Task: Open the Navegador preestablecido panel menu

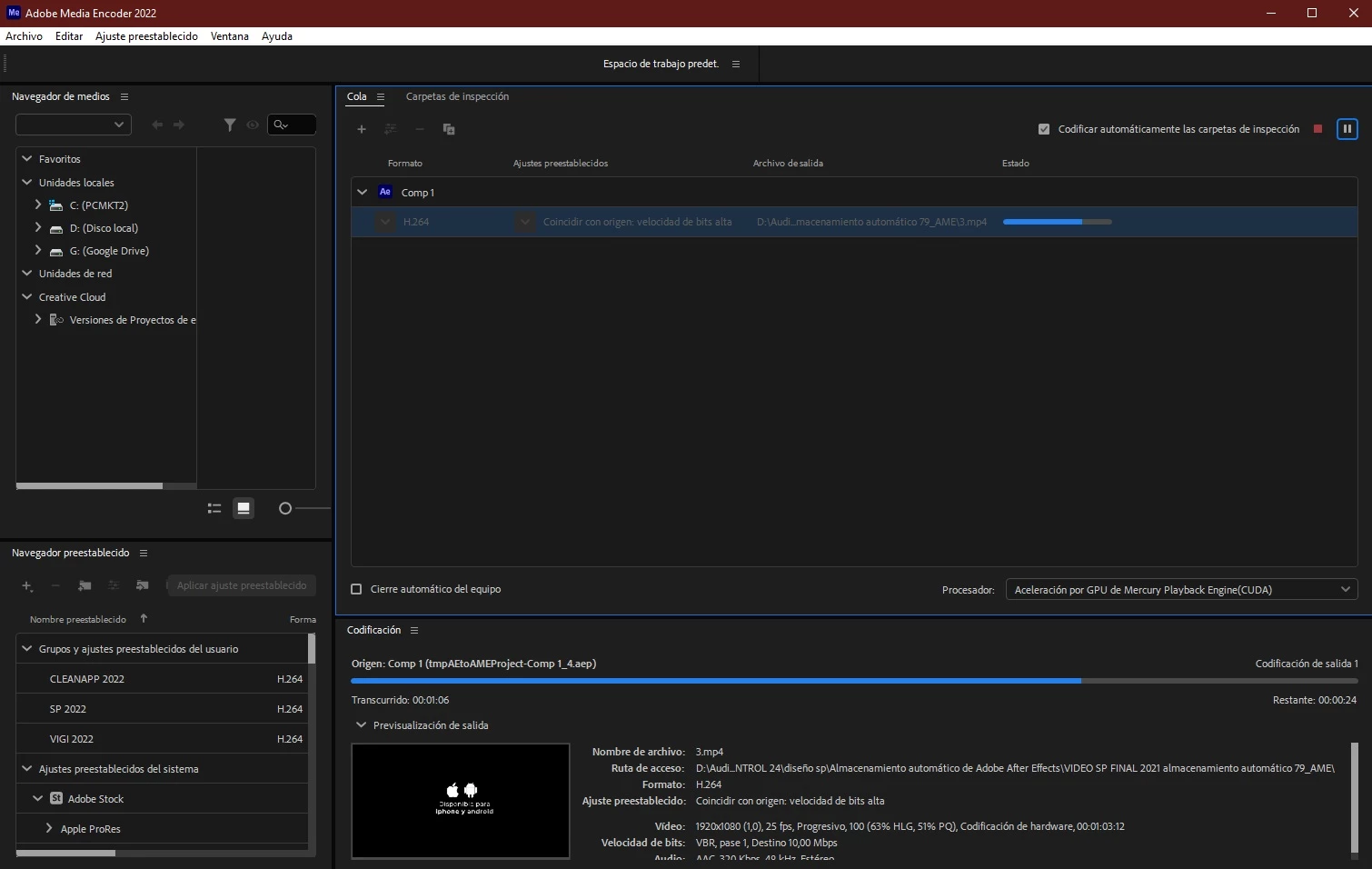Action: [x=144, y=553]
